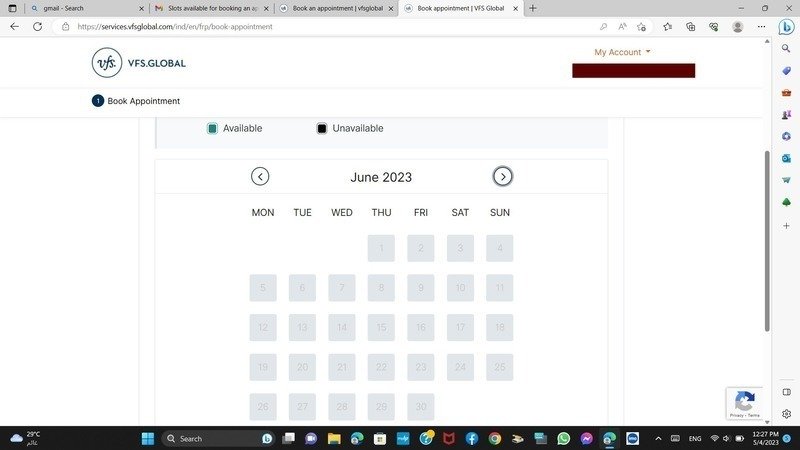Image resolution: width=800 pixels, height=450 pixels.
Task: Expand the My Account dropdown
Action: [x=622, y=52]
